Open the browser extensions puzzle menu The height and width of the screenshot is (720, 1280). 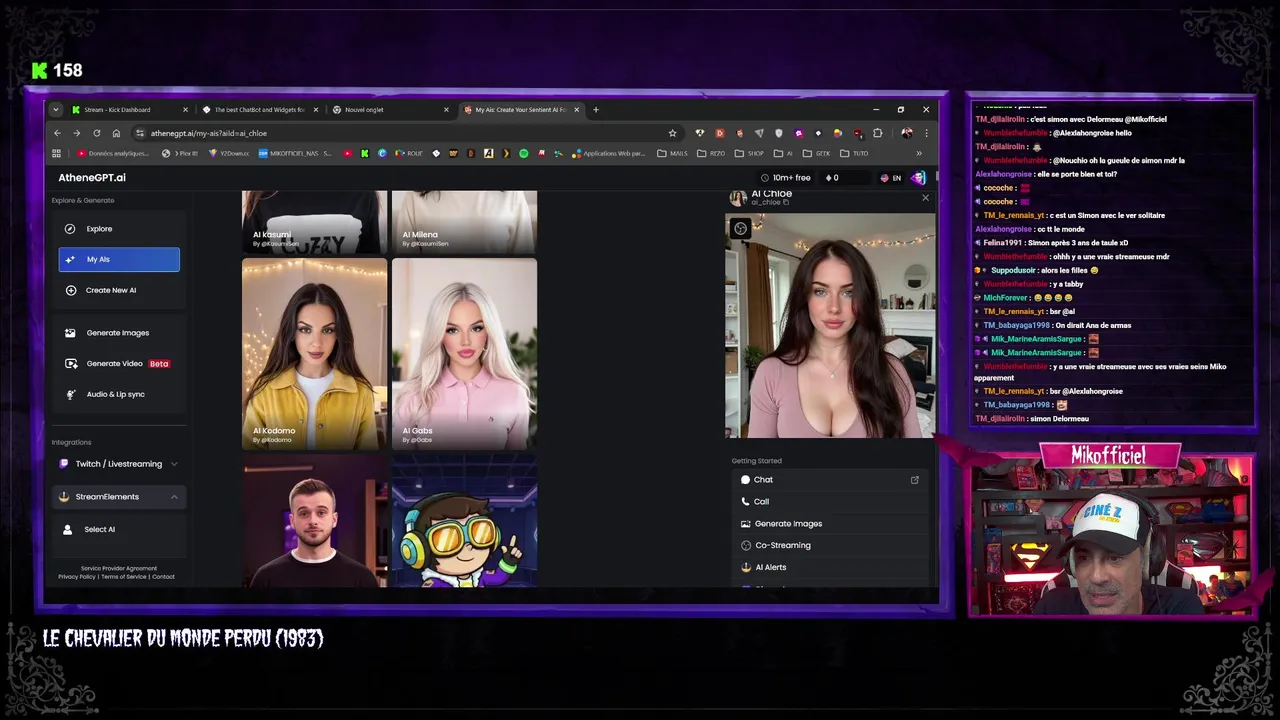point(877,133)
